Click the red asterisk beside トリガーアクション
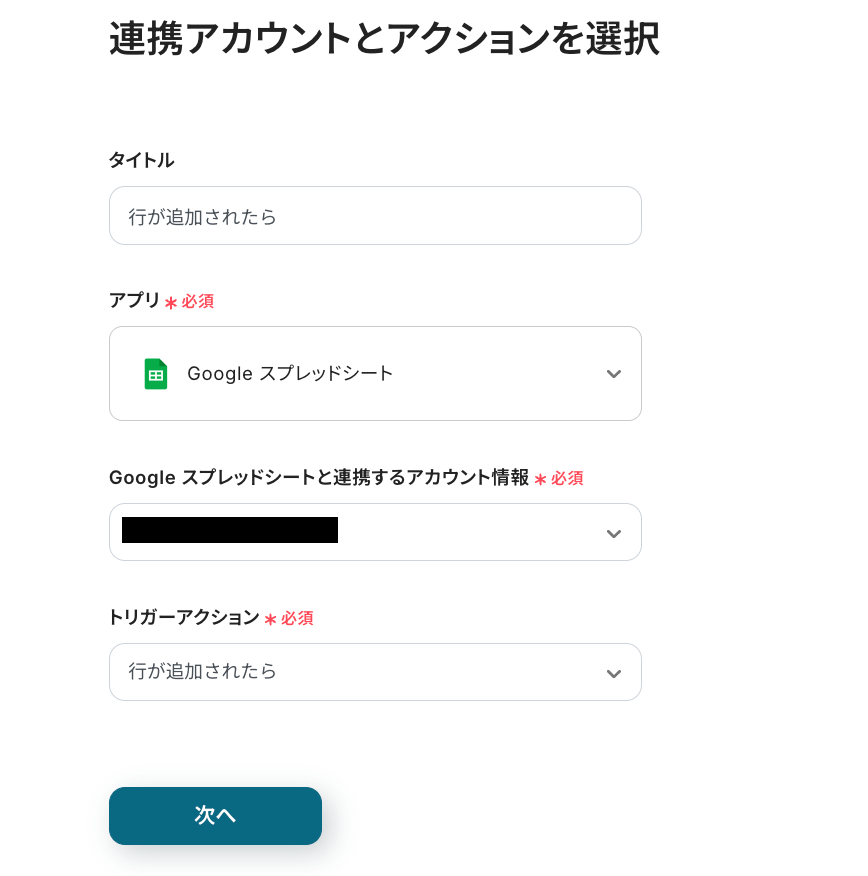Image resolution: width=868 pixels, height=876 pixels. pyautogui.click(x=270, y=619)
